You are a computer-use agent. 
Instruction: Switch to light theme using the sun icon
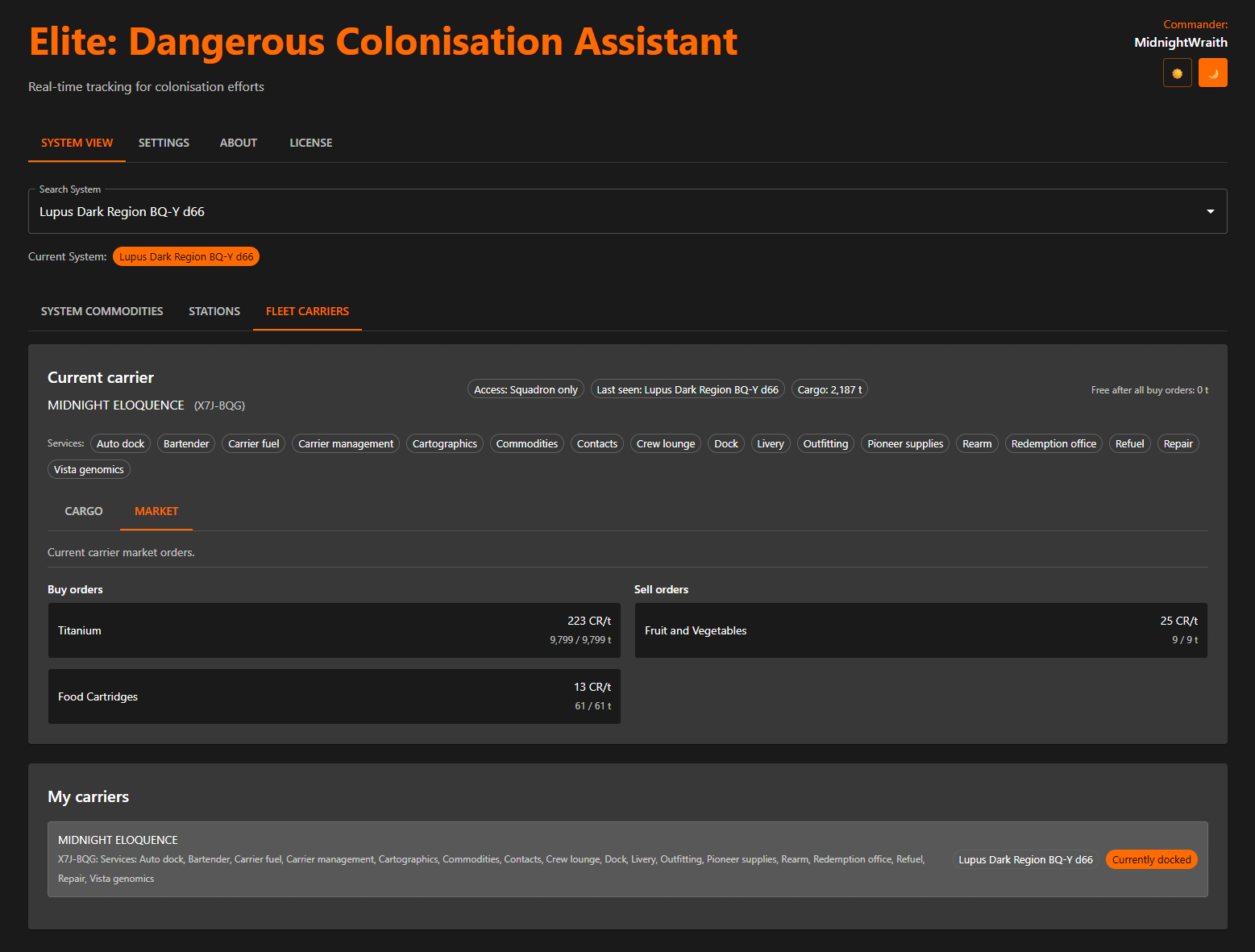tap(1177, 73)
